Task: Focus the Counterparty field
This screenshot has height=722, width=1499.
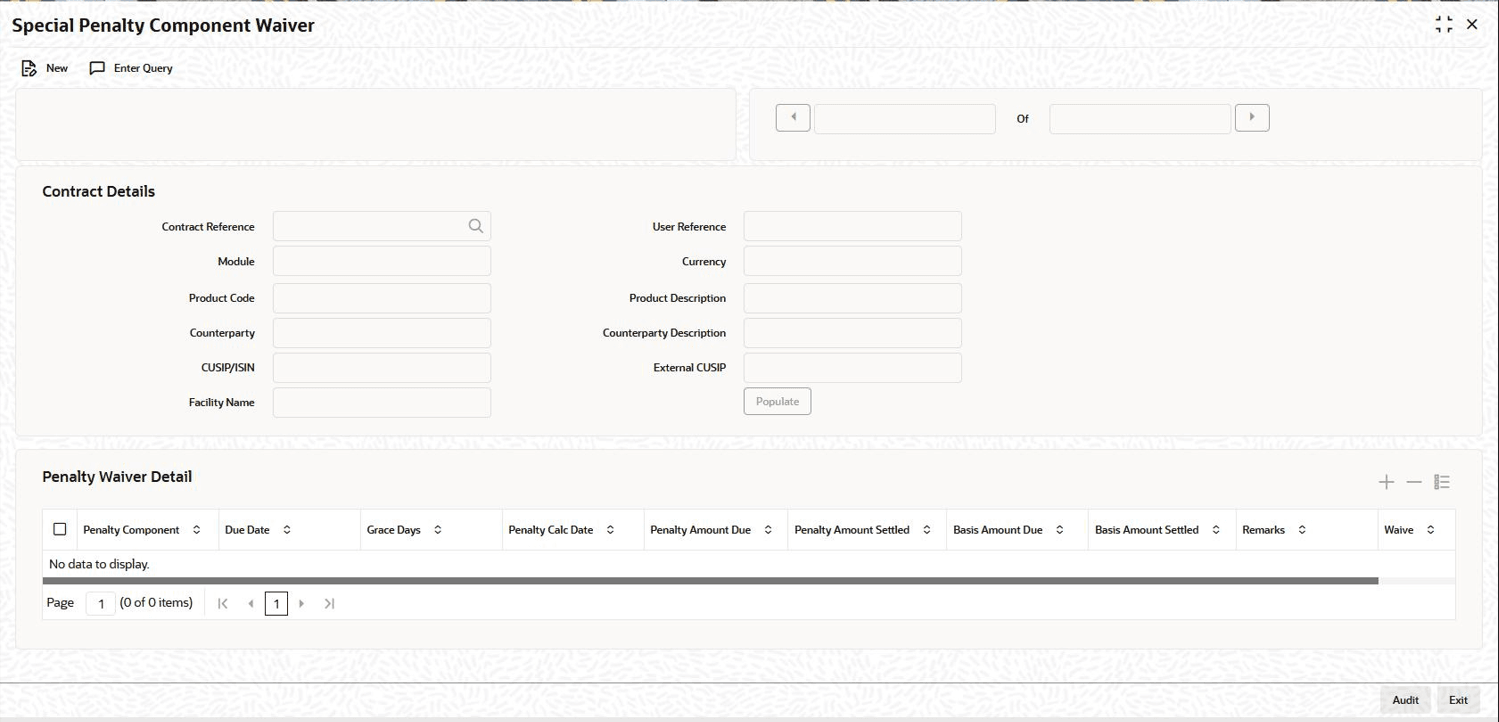Action: pos(382,333)
